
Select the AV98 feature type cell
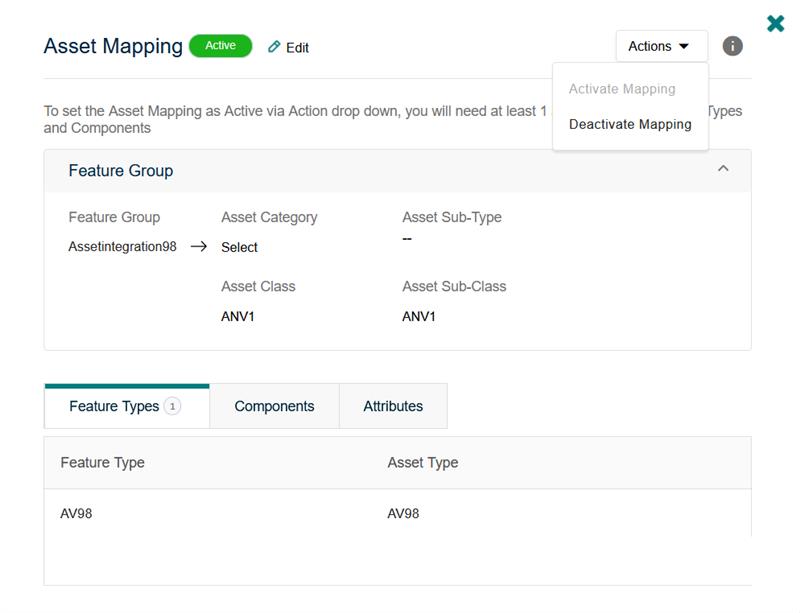tap(77, 513)
